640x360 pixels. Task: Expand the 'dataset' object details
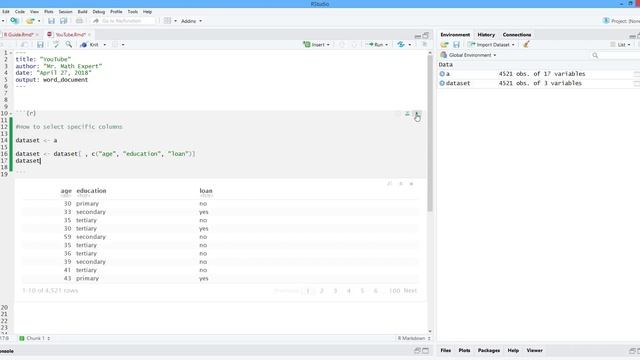click(442, 83)
